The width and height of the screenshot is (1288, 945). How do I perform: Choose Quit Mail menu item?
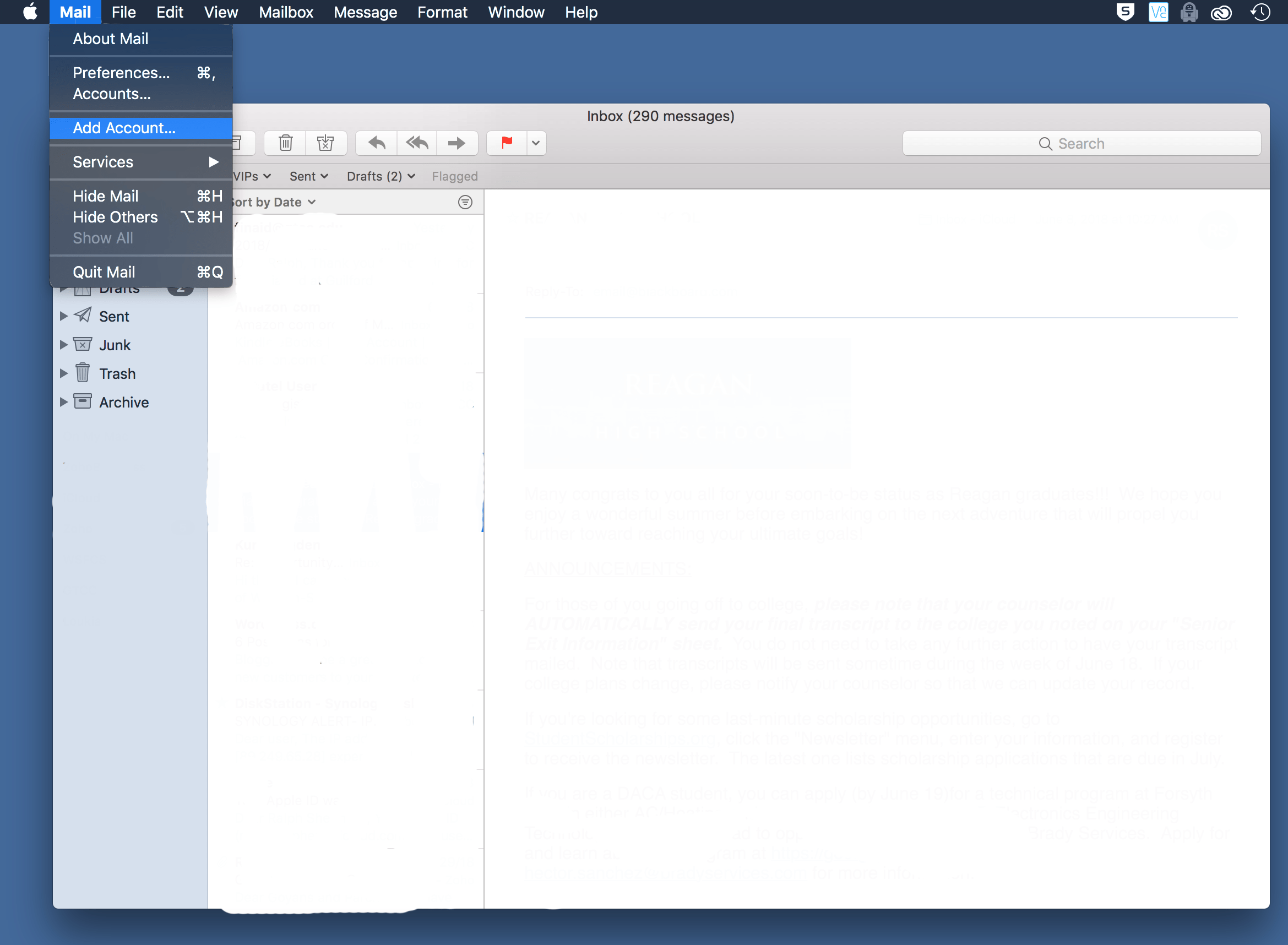[x=142, y=272]
